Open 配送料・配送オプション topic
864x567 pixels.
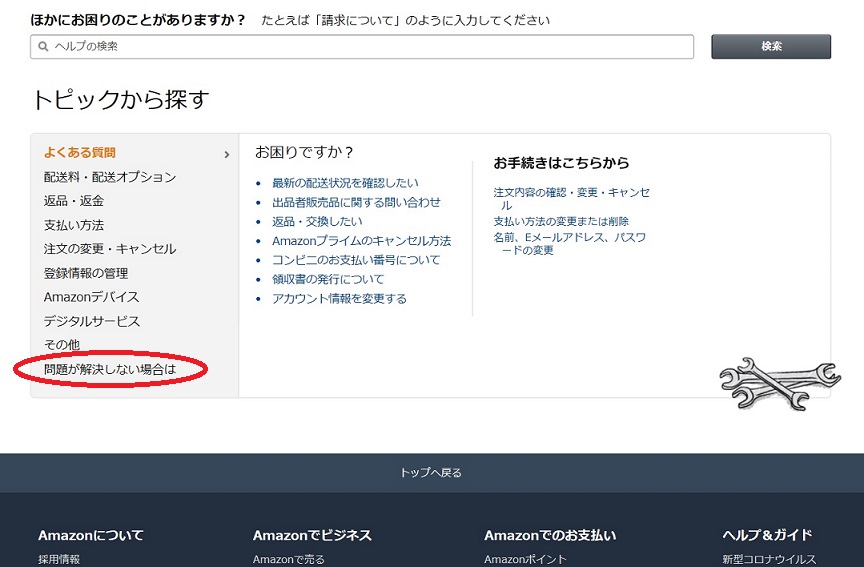[x=110, y=177]
